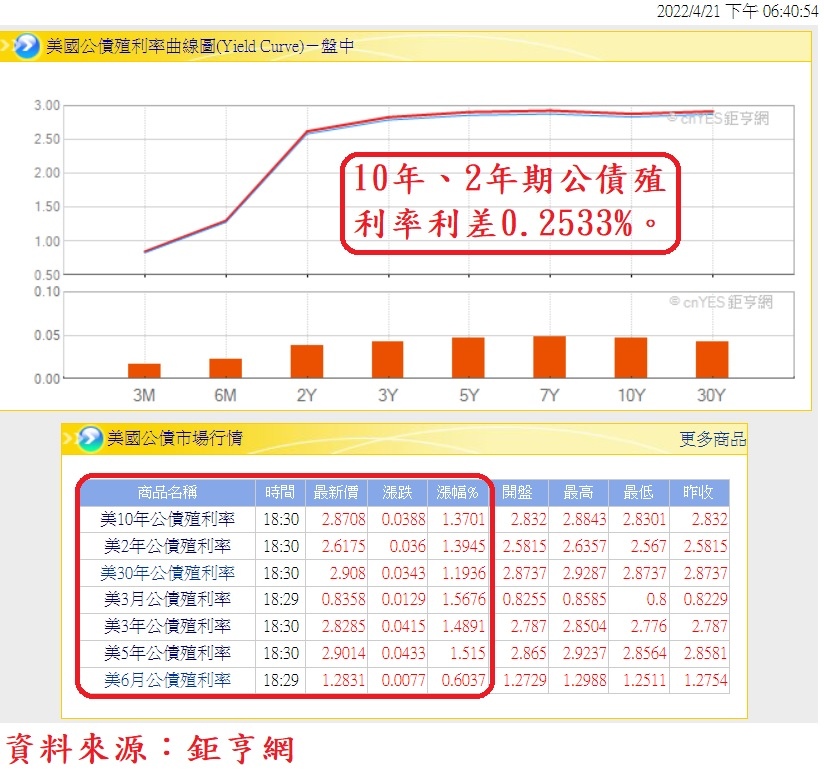Click the 漲幅% column header
824x772 pixels.
pos(457,492)
